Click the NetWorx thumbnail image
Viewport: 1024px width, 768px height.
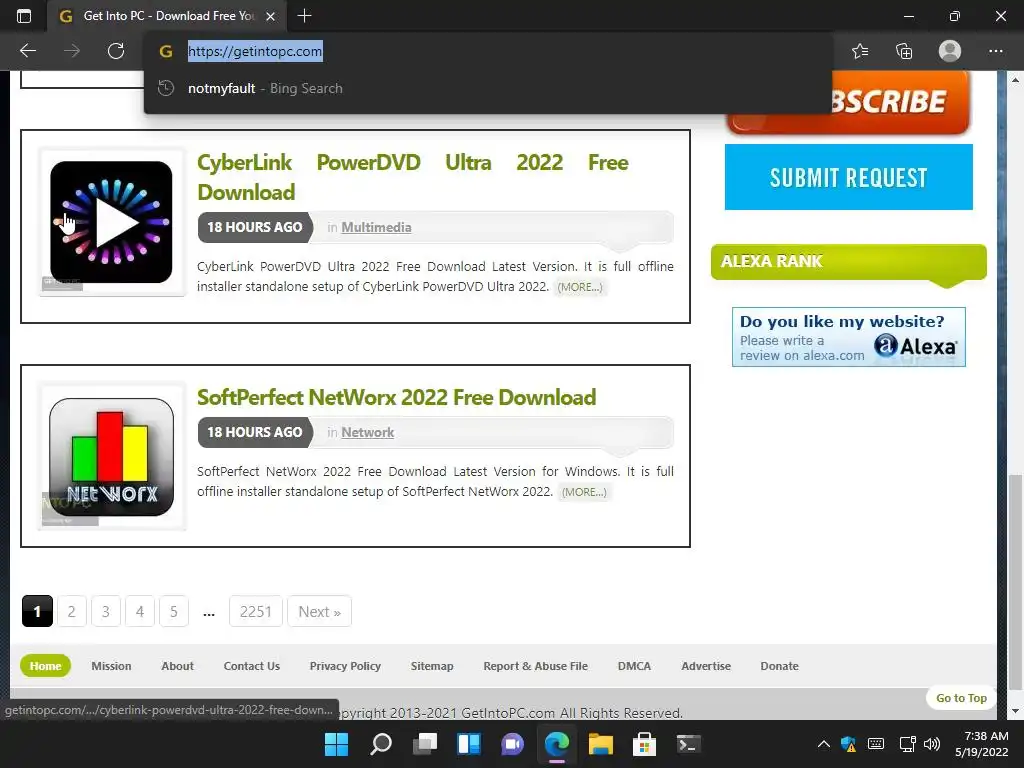pos(112,456)
